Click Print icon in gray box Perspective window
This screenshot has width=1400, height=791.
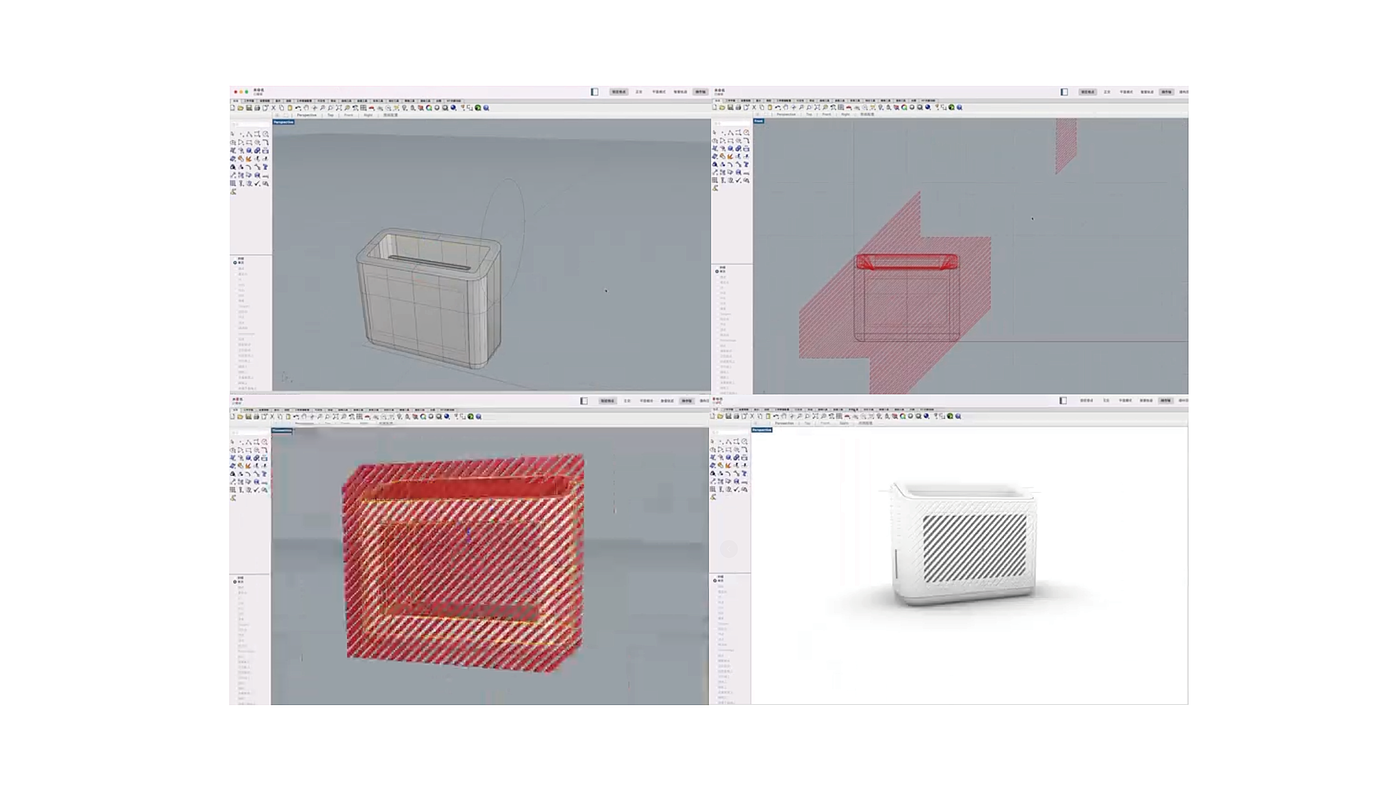[257, 108]
